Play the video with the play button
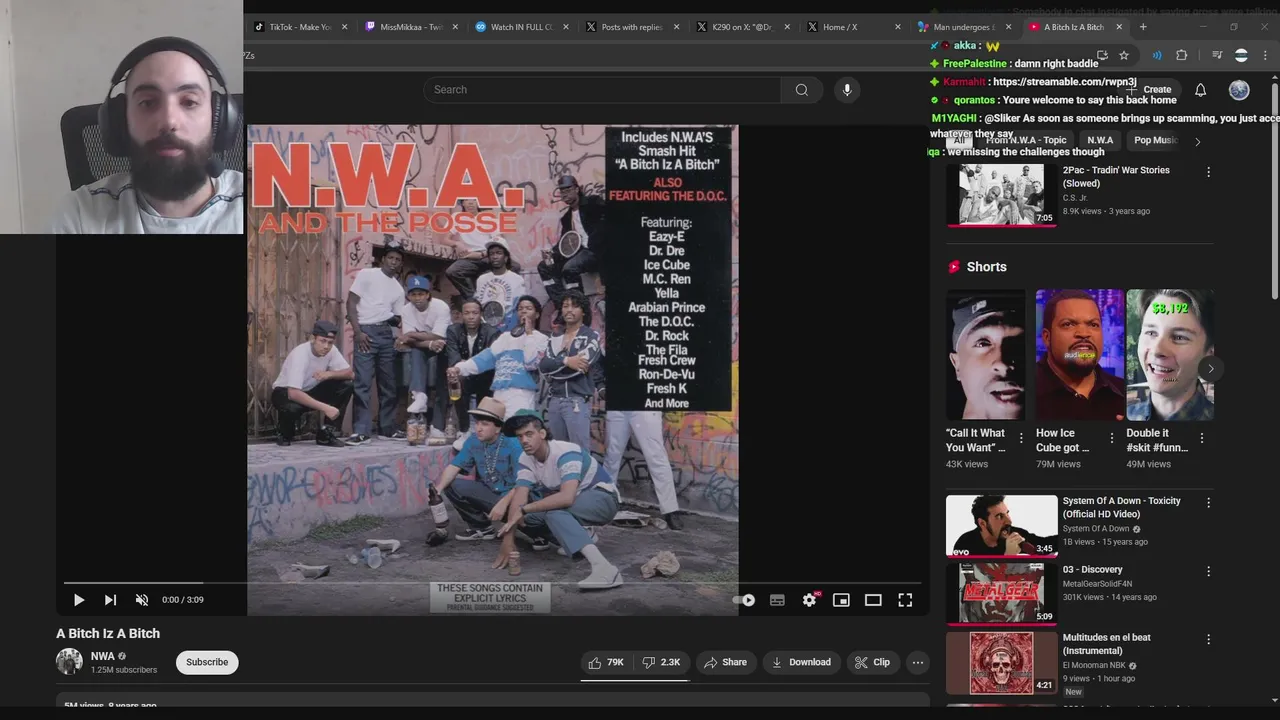The height and width of the screenshot is (720, 1280). click(78, 600)
